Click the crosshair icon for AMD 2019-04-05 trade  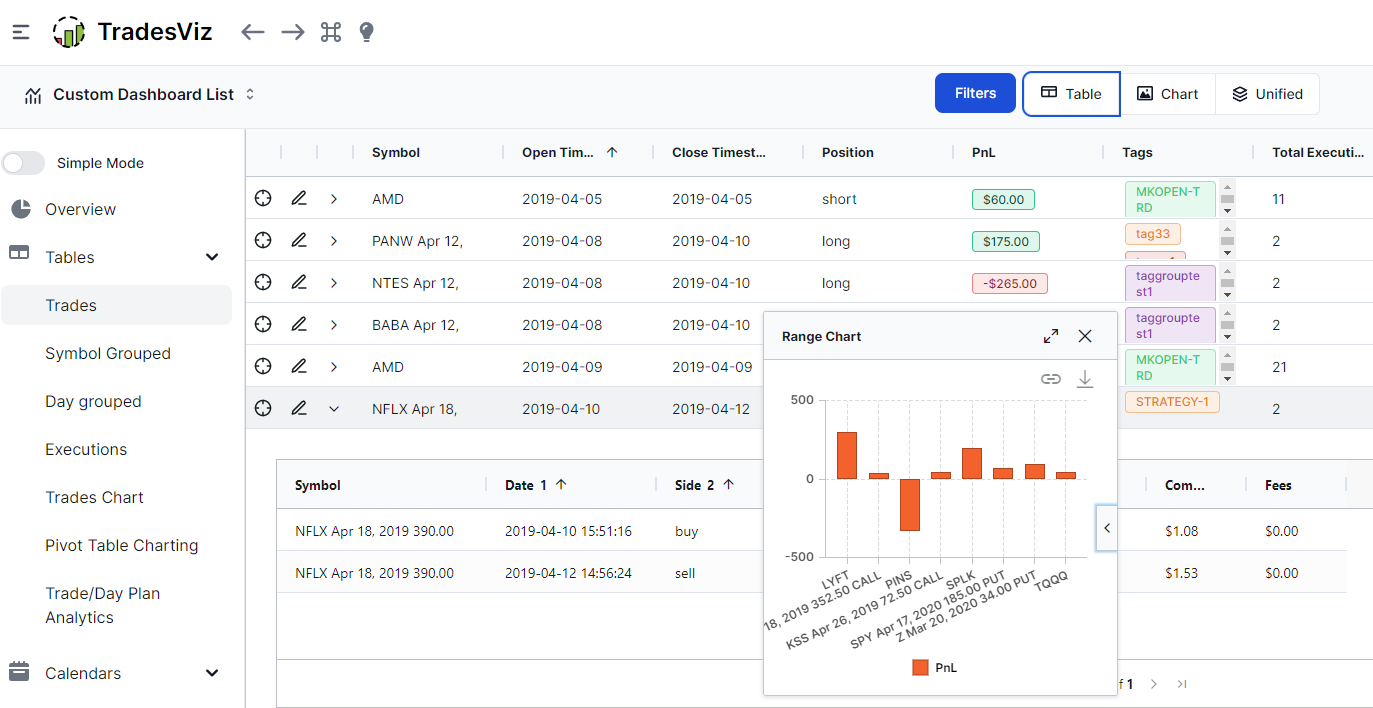[x=263, y=199]
